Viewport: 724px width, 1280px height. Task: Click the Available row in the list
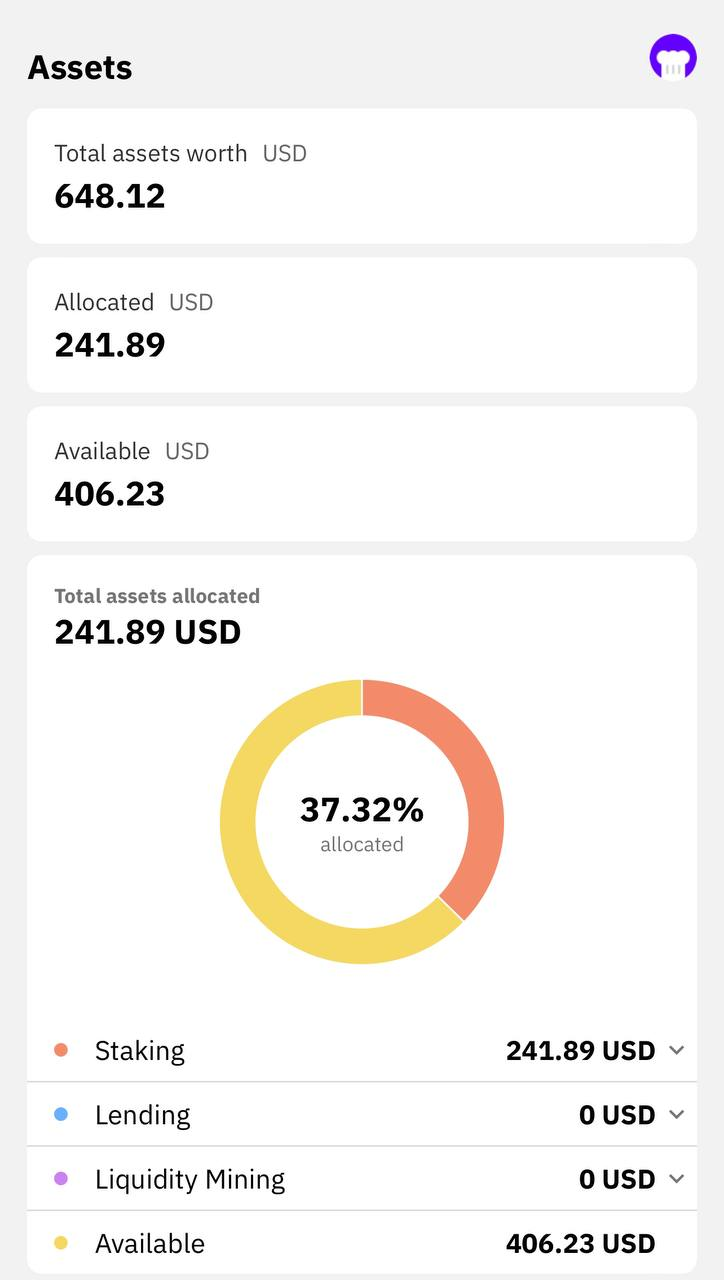pos(362,1244)
